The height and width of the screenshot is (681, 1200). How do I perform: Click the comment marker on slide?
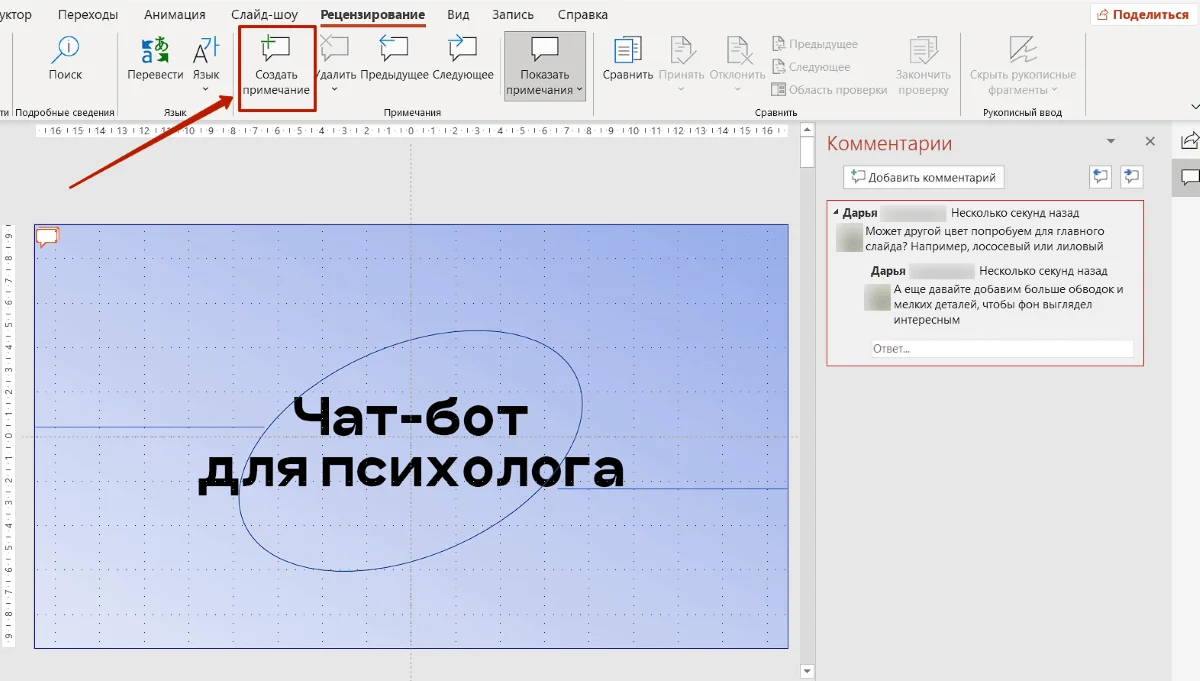[47, 237]
